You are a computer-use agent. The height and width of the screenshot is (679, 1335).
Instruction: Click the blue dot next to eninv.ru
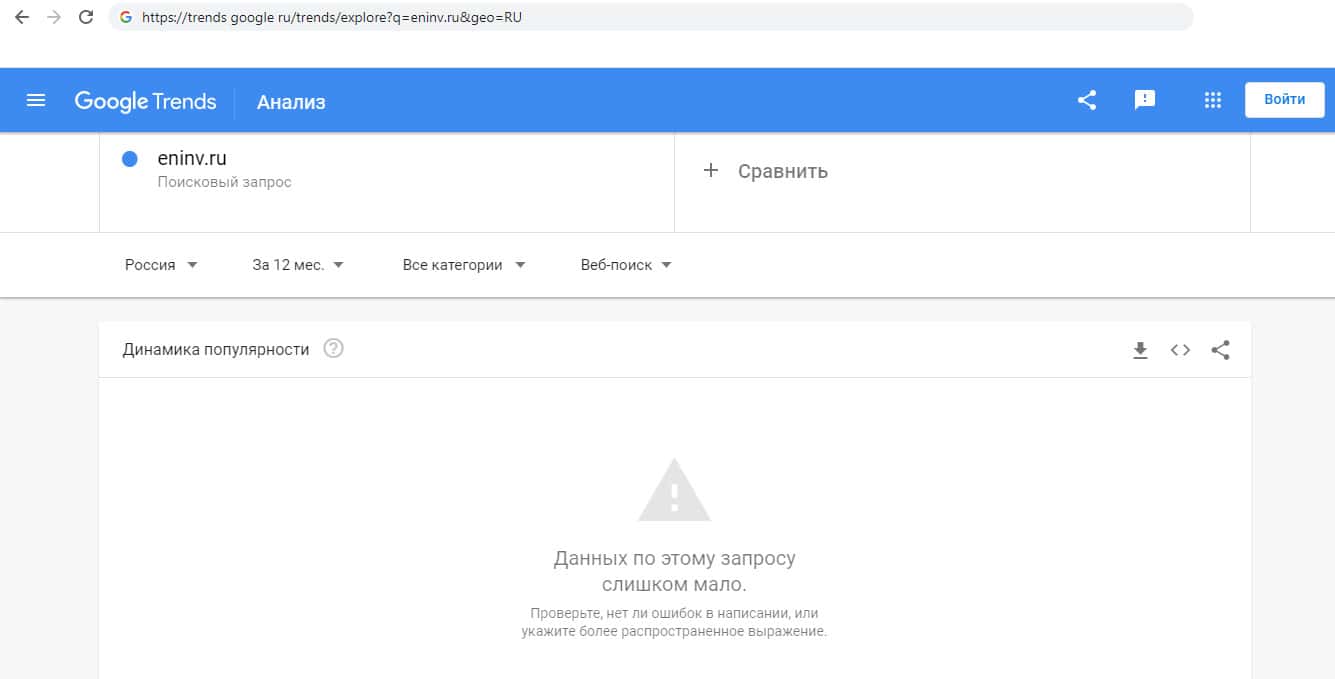[x=129, y=159]
